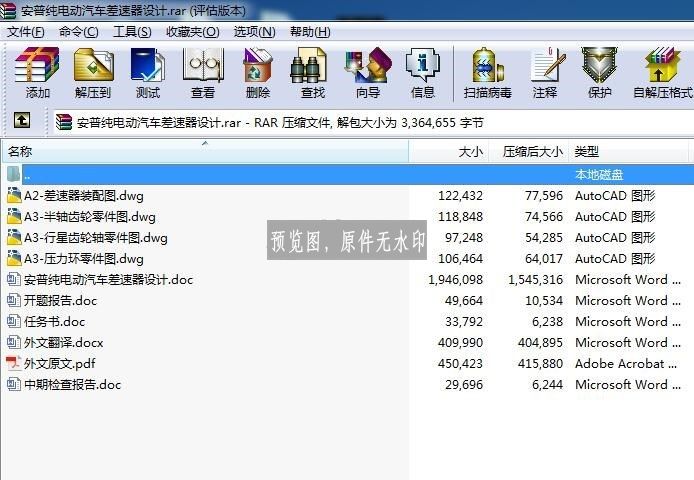Click the Word icon of 中期检查报告.doc
Viewport: 694px width, 480px height.
tap(14, 384)
